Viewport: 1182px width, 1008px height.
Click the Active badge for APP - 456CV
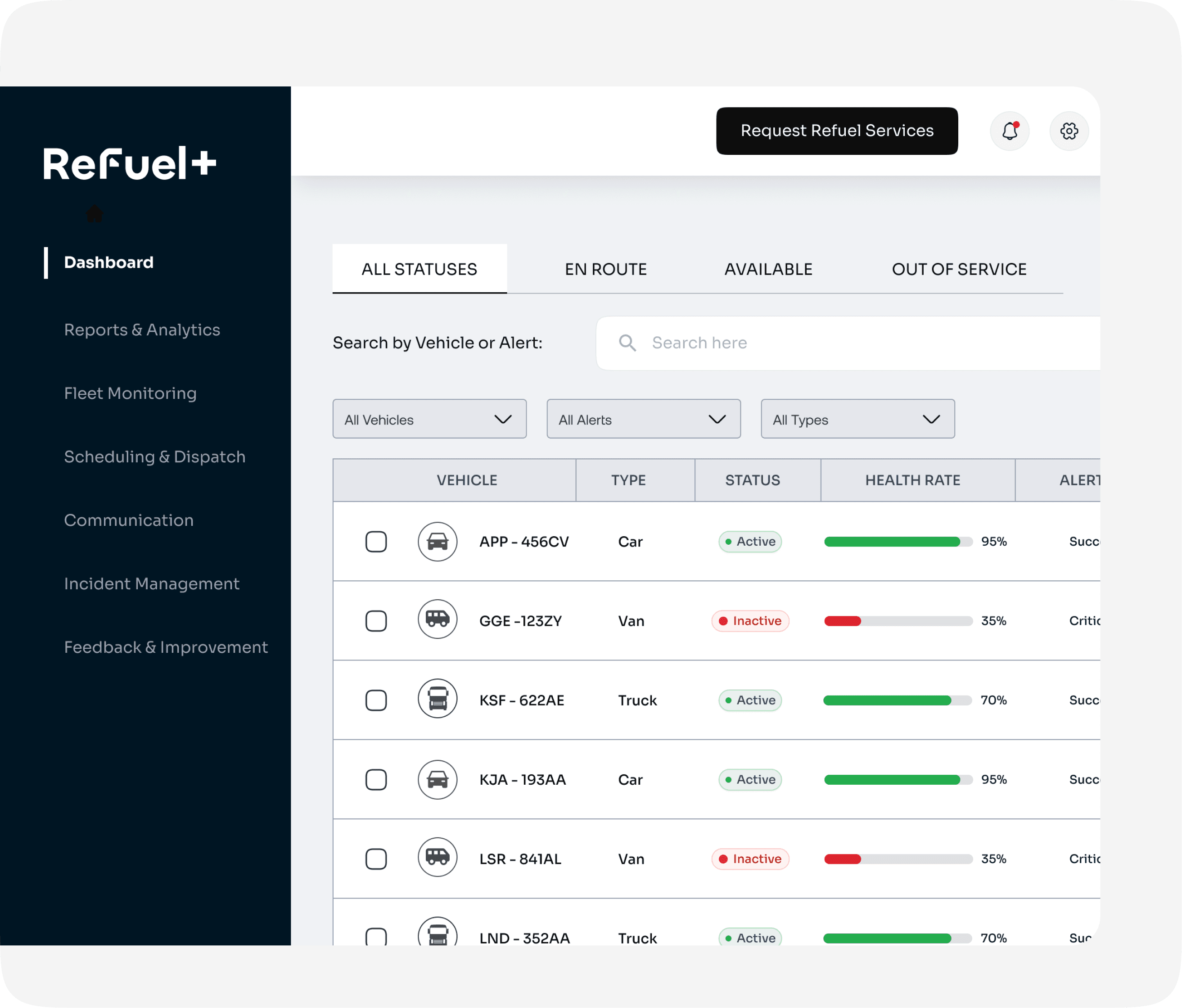pos(749,541)
